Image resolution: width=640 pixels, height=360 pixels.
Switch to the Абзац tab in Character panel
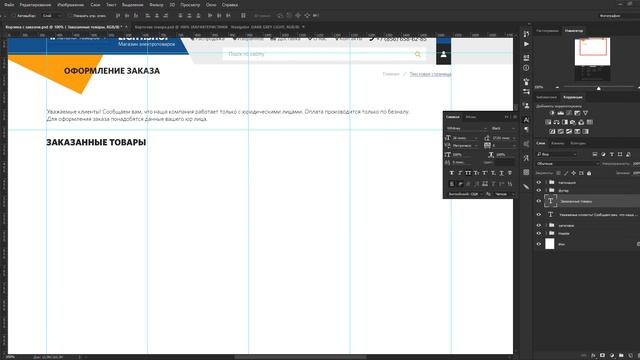(471, 117)
